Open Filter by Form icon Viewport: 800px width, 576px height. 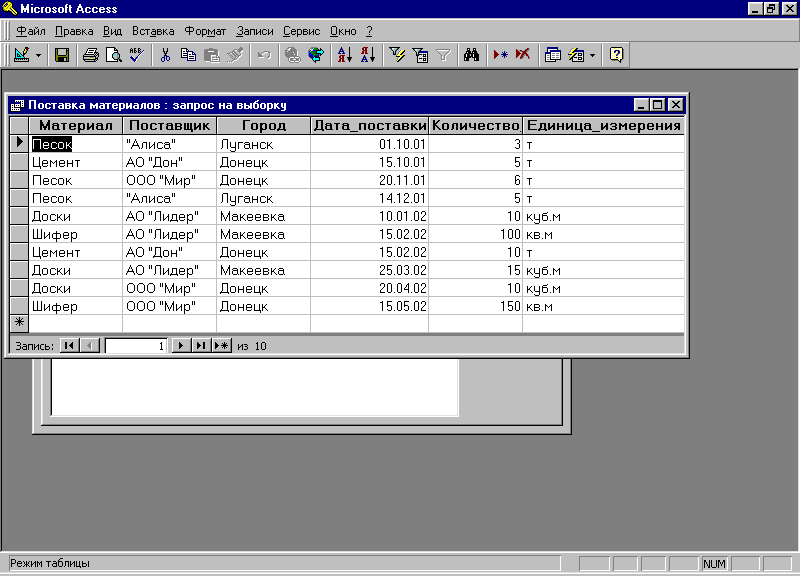pyautogui.click(x=420, y=55)
